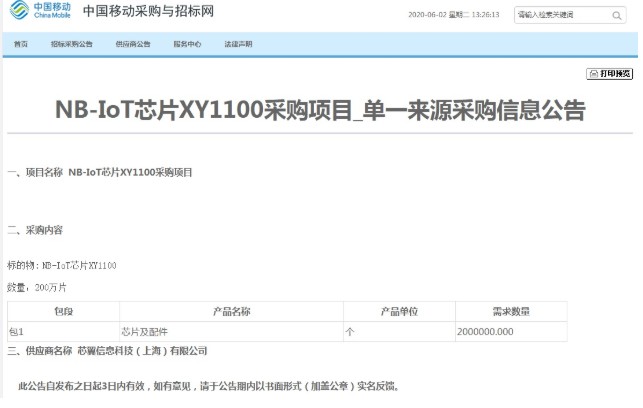This screenshot has width=643, height=408.
Task: Click the site title 中国移动采购与招标网
Action: [x=148, y=13]
